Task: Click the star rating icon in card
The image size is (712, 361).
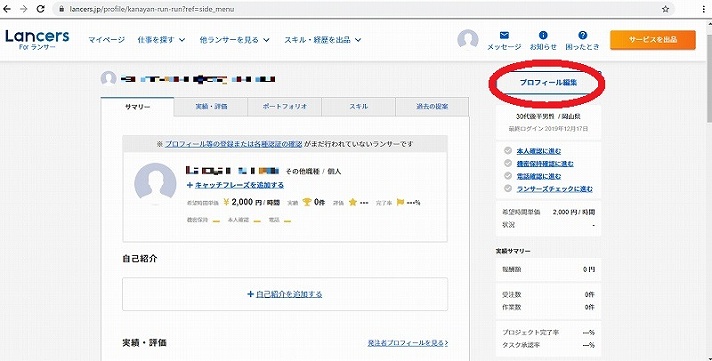Action: click(352, 202)
